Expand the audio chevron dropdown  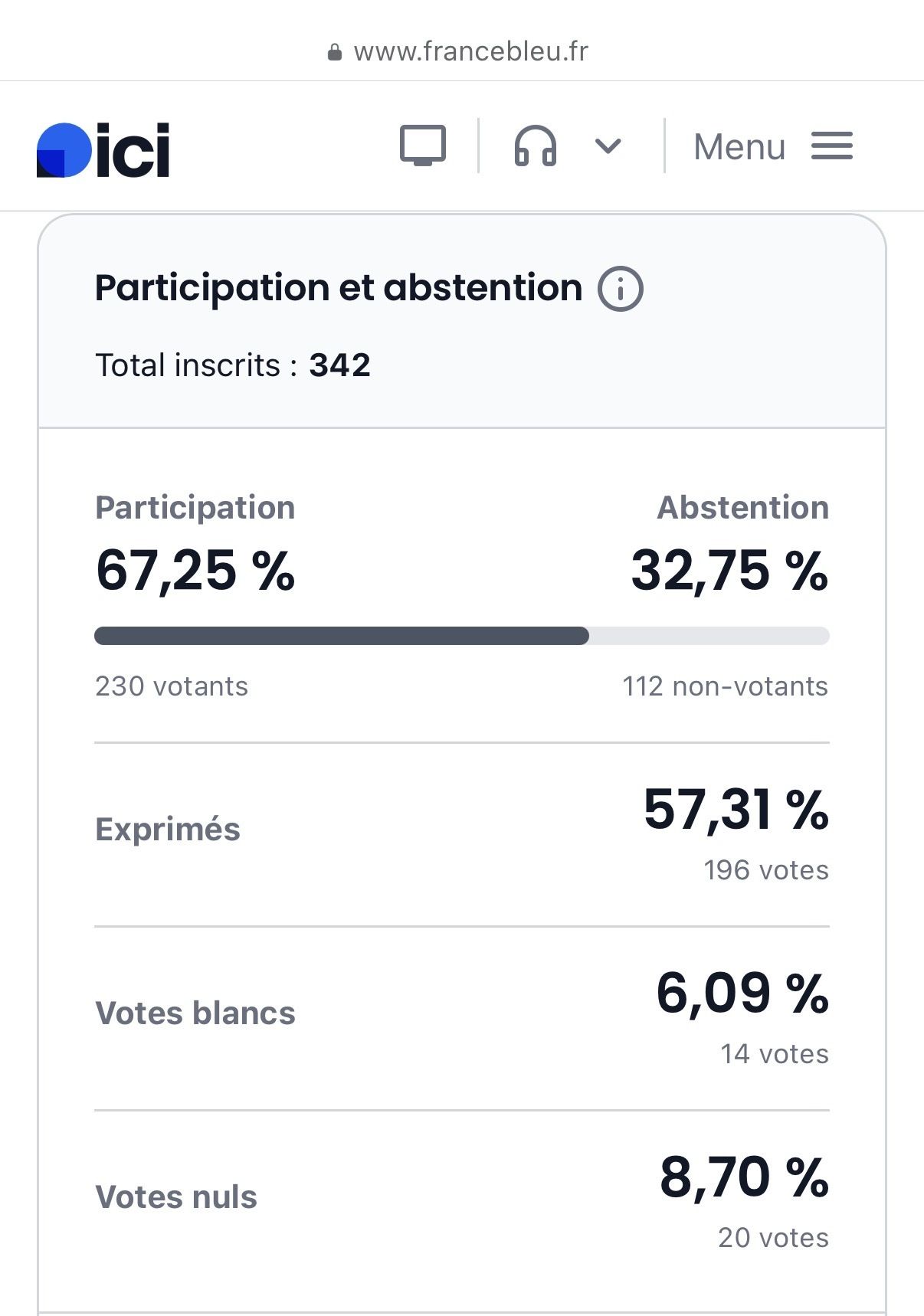(608, 146)
